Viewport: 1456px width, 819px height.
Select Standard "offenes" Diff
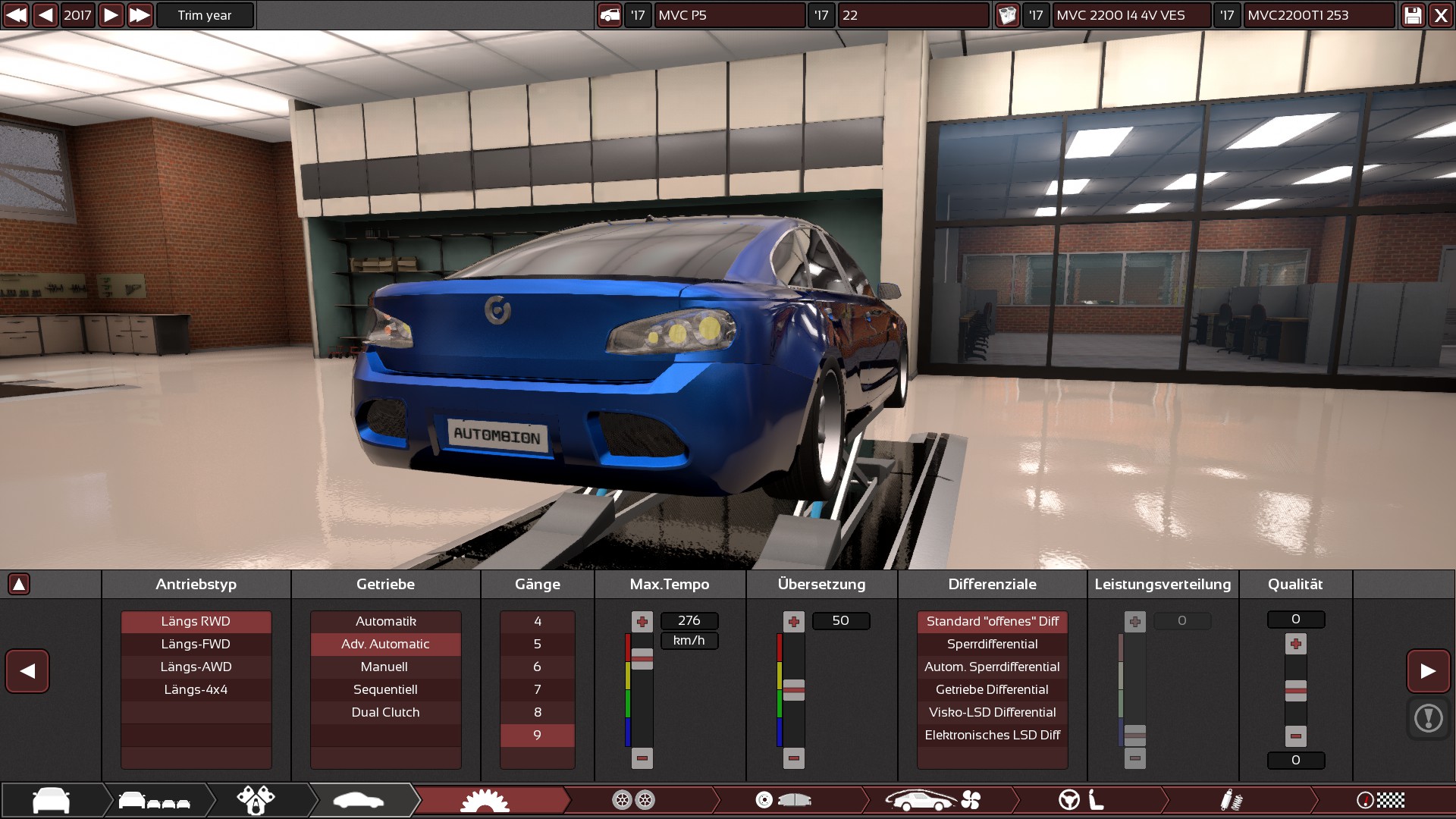pos(993,622)
